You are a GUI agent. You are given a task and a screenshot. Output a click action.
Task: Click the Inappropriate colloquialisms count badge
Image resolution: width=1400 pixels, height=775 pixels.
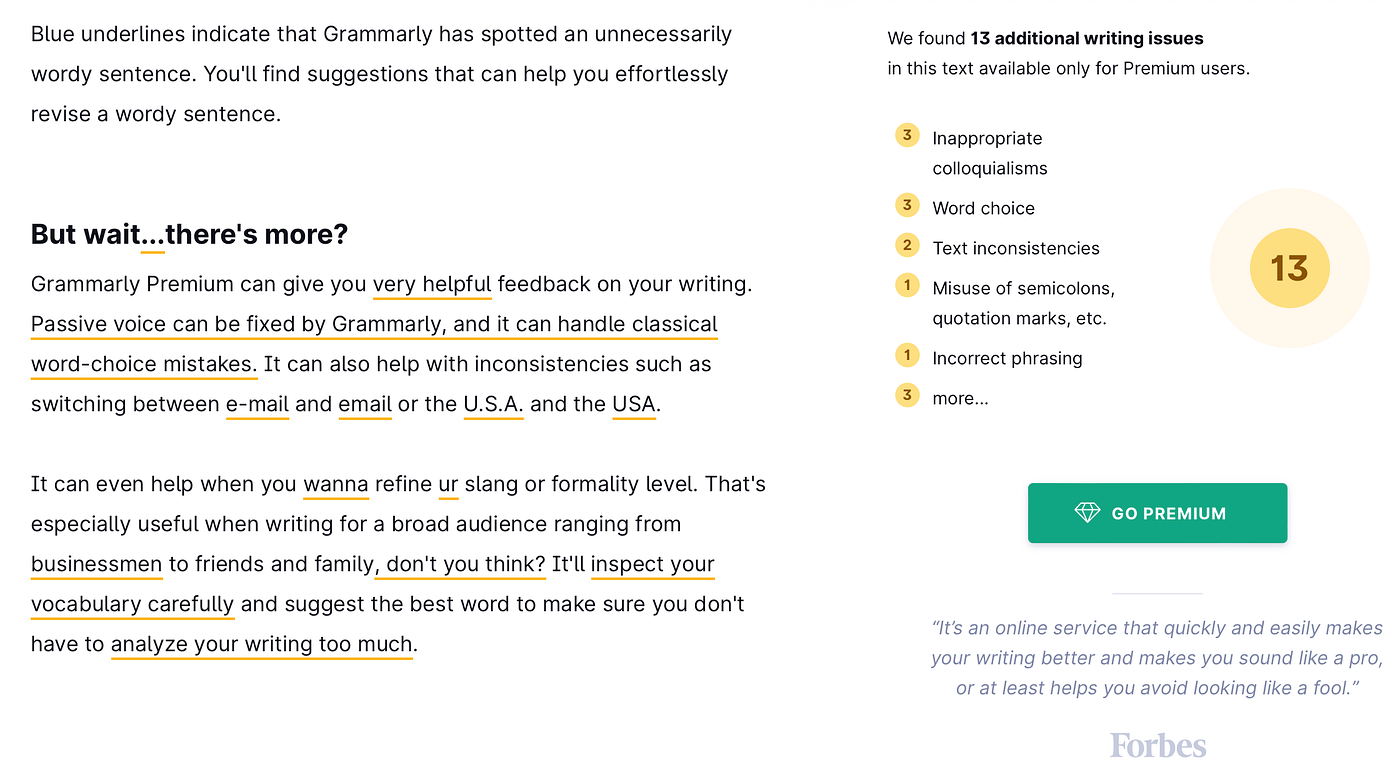(x=907, y=136)
